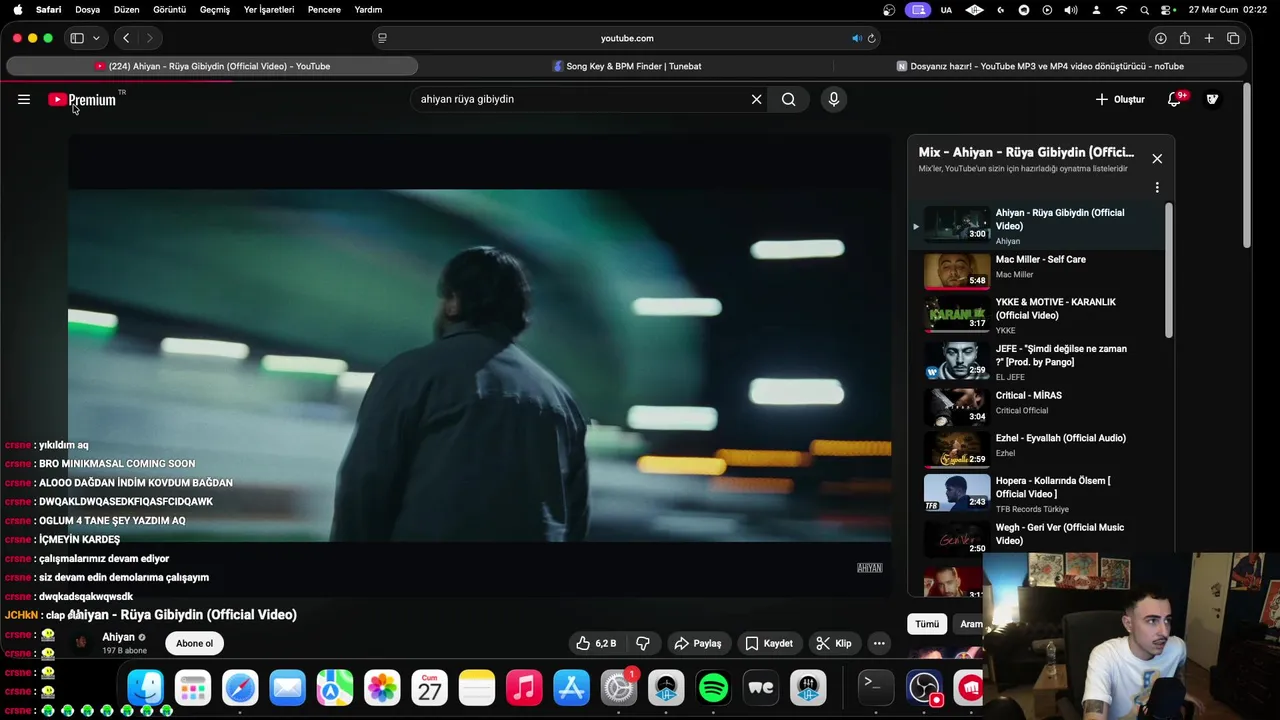This screenshot has width=1280, height=720.
Task: Expand sidebar options dropdown arrow
Action: [x=96, y=38]
